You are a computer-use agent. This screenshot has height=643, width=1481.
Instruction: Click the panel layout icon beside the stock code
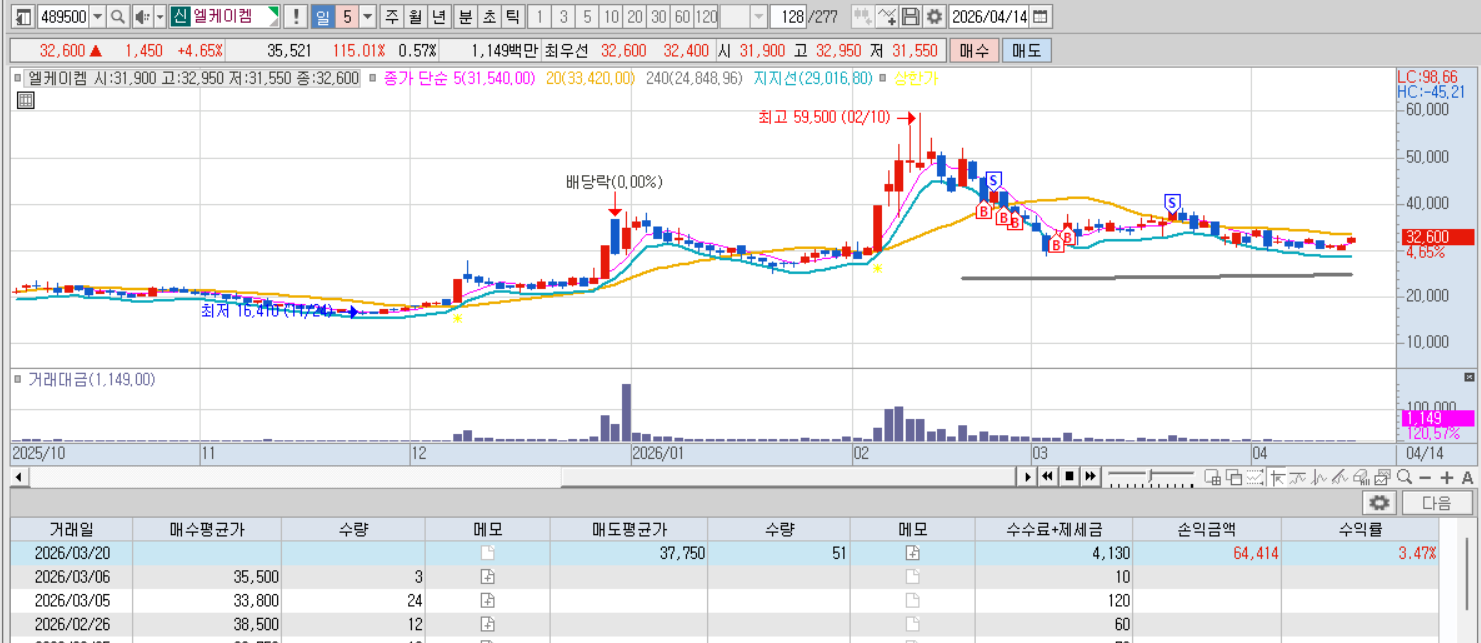click(x=24, y=16)
